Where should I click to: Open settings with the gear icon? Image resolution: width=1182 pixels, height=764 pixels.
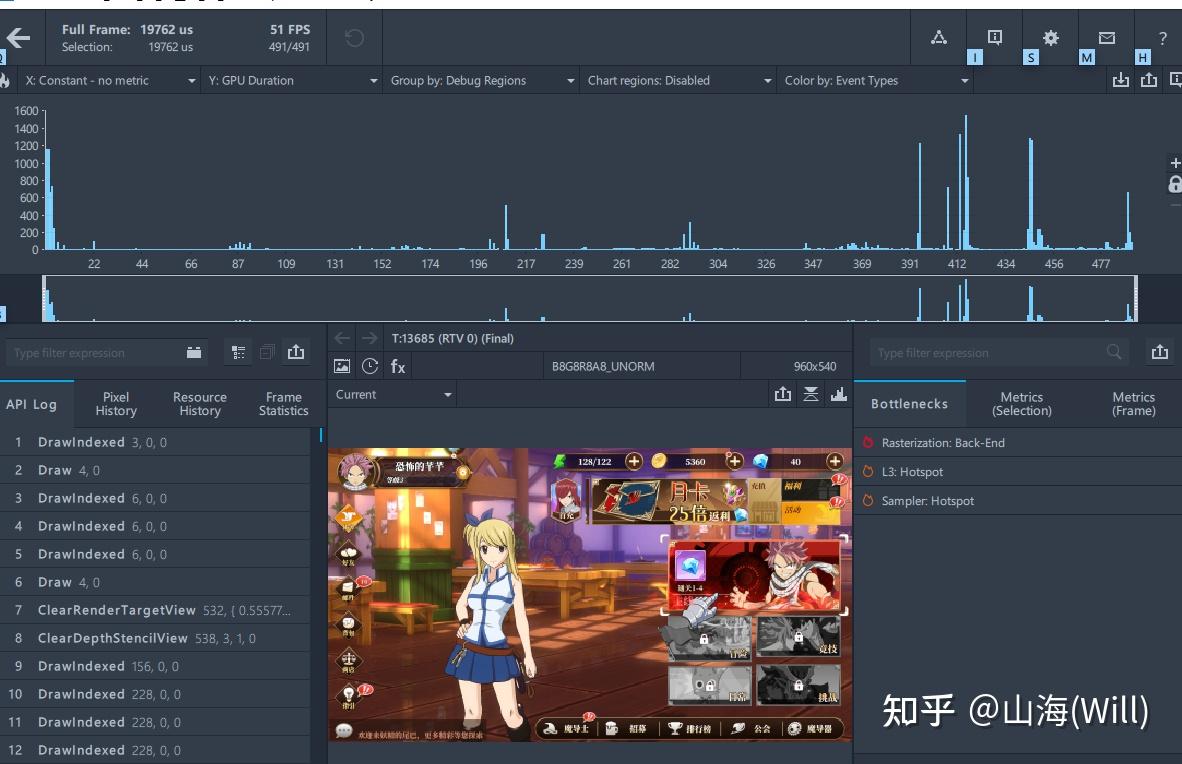tap(1051, 38)
